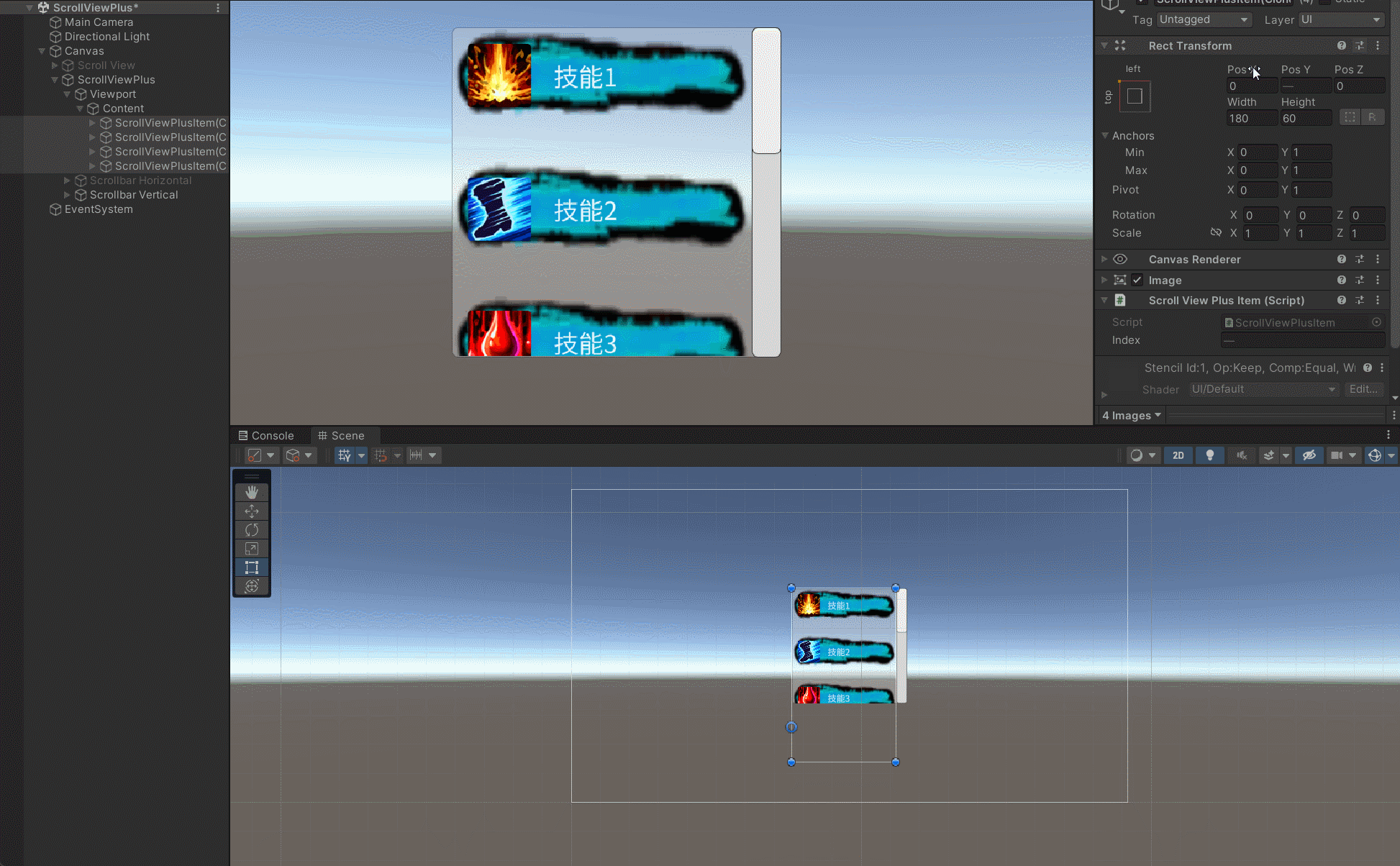Switch to the Scene tab
Image resolution: width=1400 pixels, height=866 pixels.
click(342, 436)
